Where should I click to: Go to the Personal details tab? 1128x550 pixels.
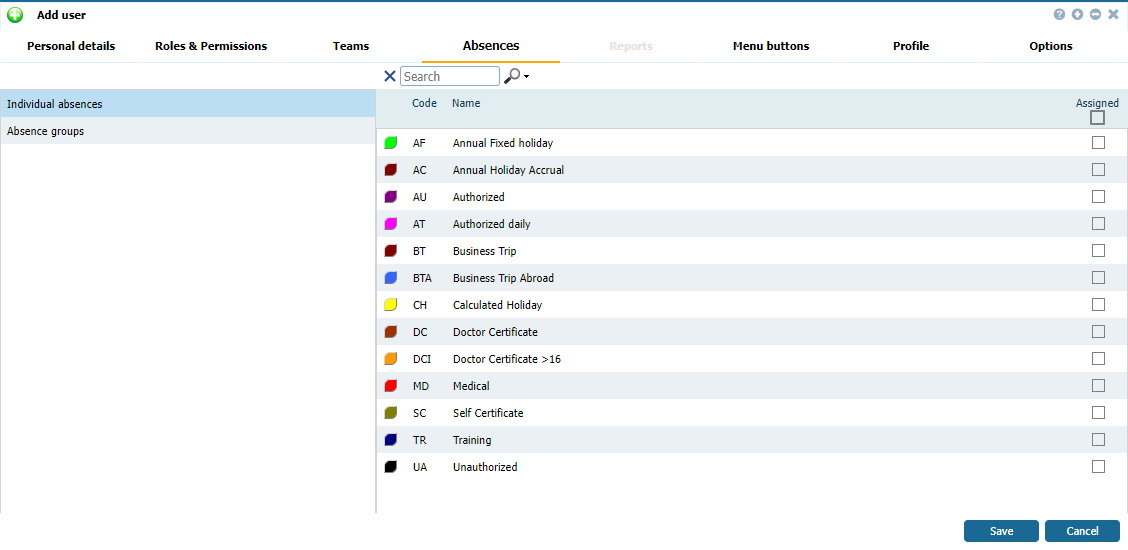[x=71, y=46]
